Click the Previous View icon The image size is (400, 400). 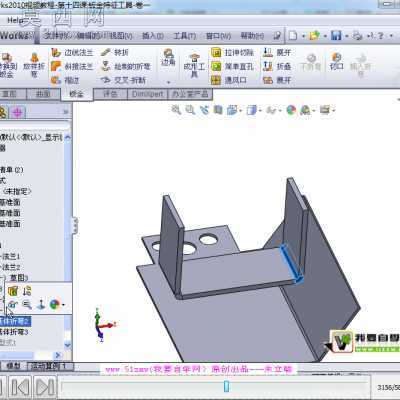[204, 110]
